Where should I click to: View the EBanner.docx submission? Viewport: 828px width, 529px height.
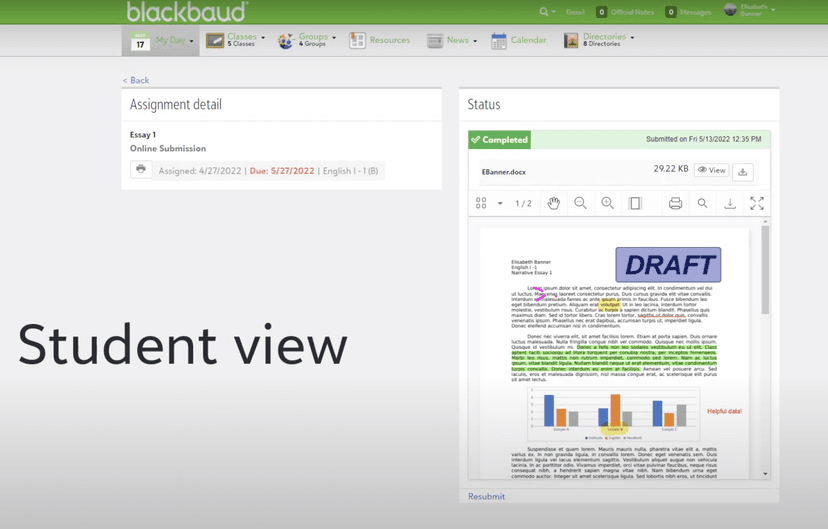pyautogui.click(x=712, y=170)
